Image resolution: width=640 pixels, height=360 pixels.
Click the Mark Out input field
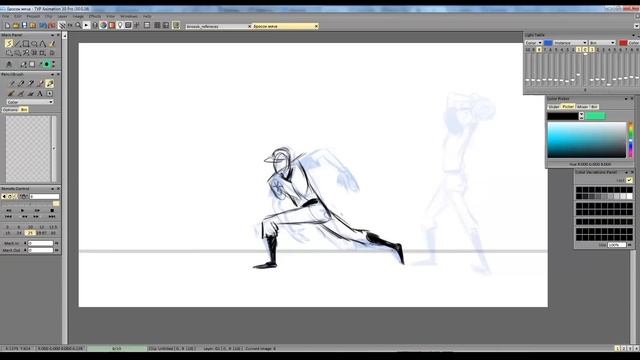click(x=40, y=250)
